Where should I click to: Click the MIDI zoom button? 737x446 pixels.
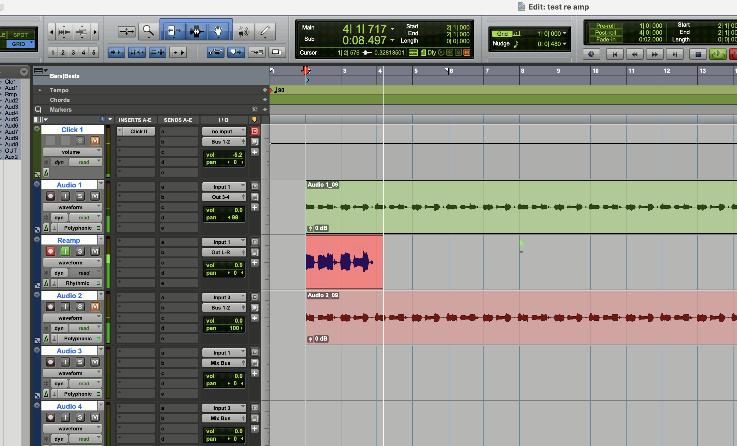click(x=81, y=32)
